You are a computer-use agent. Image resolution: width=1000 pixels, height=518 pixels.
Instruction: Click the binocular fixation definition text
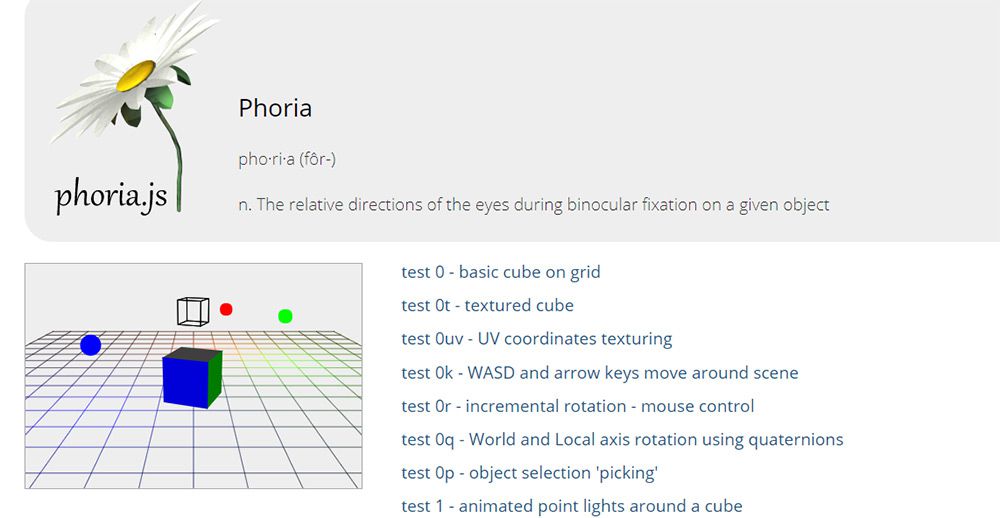click(x=533, y=205)
